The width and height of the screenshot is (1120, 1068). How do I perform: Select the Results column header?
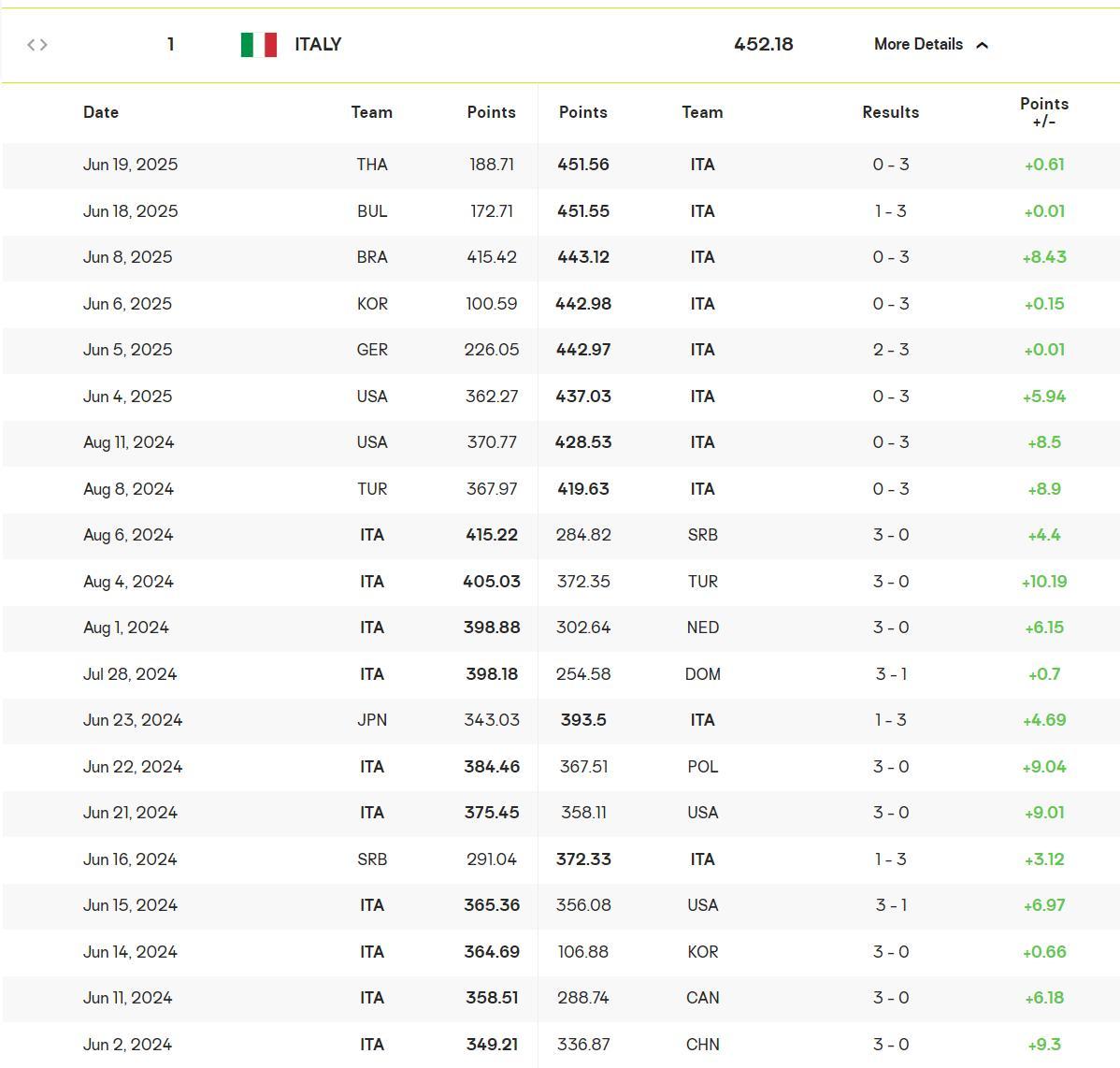click(890, 112)
